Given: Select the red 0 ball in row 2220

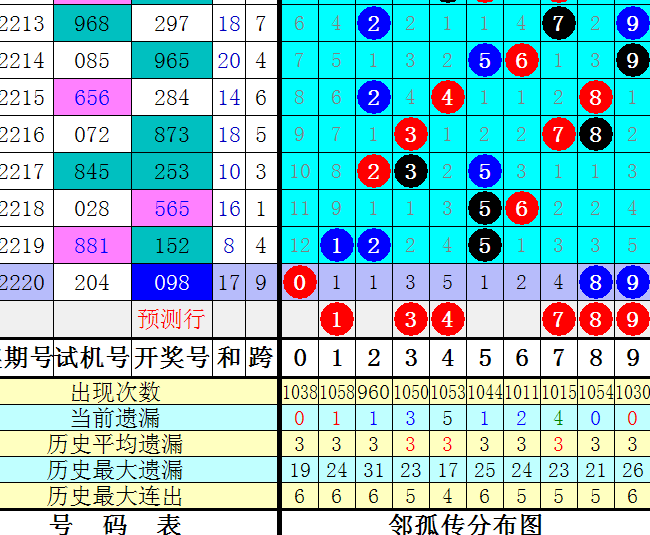Looking at the screenshot, I should [300, 282].
